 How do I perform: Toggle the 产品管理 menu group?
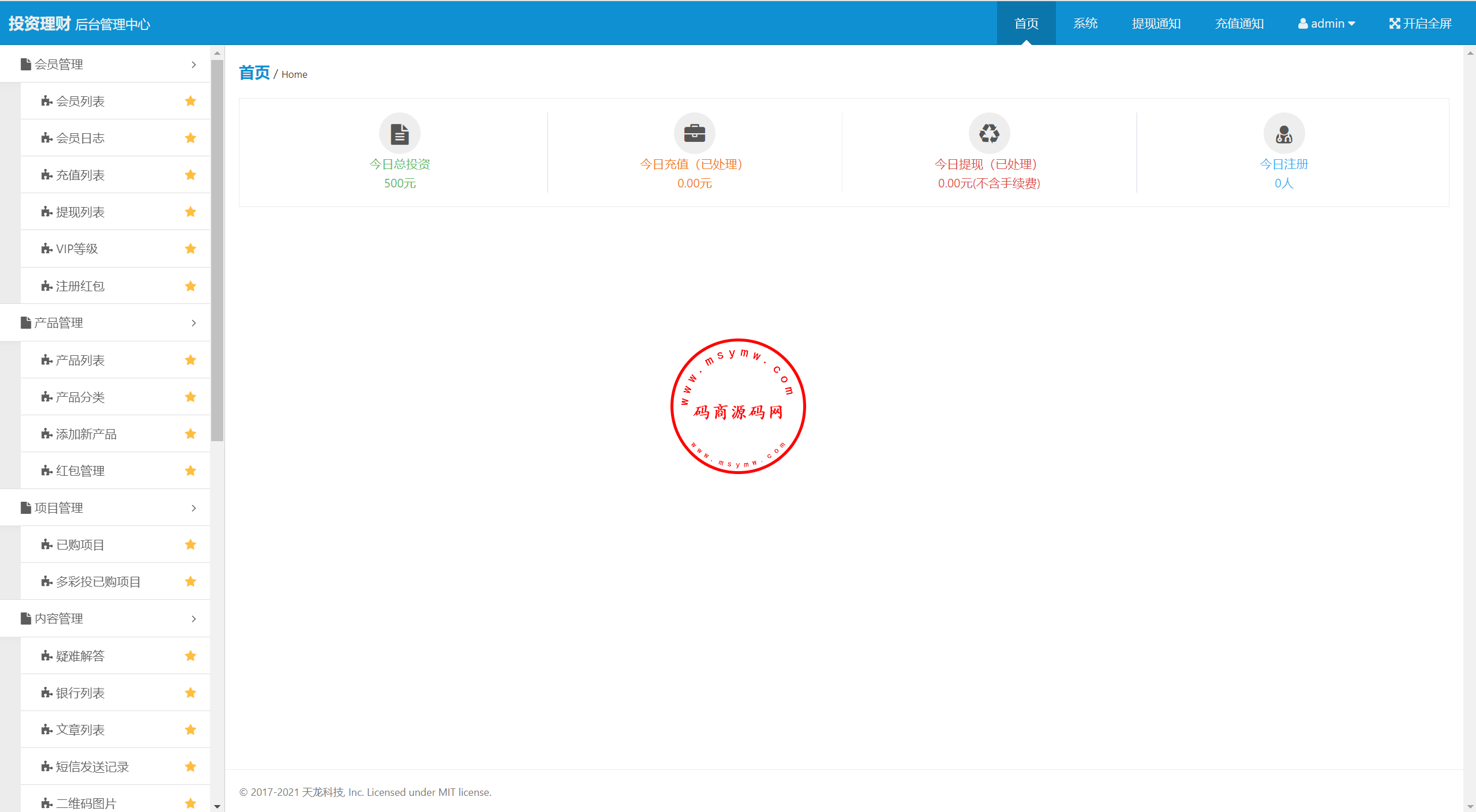click(105, 323)
